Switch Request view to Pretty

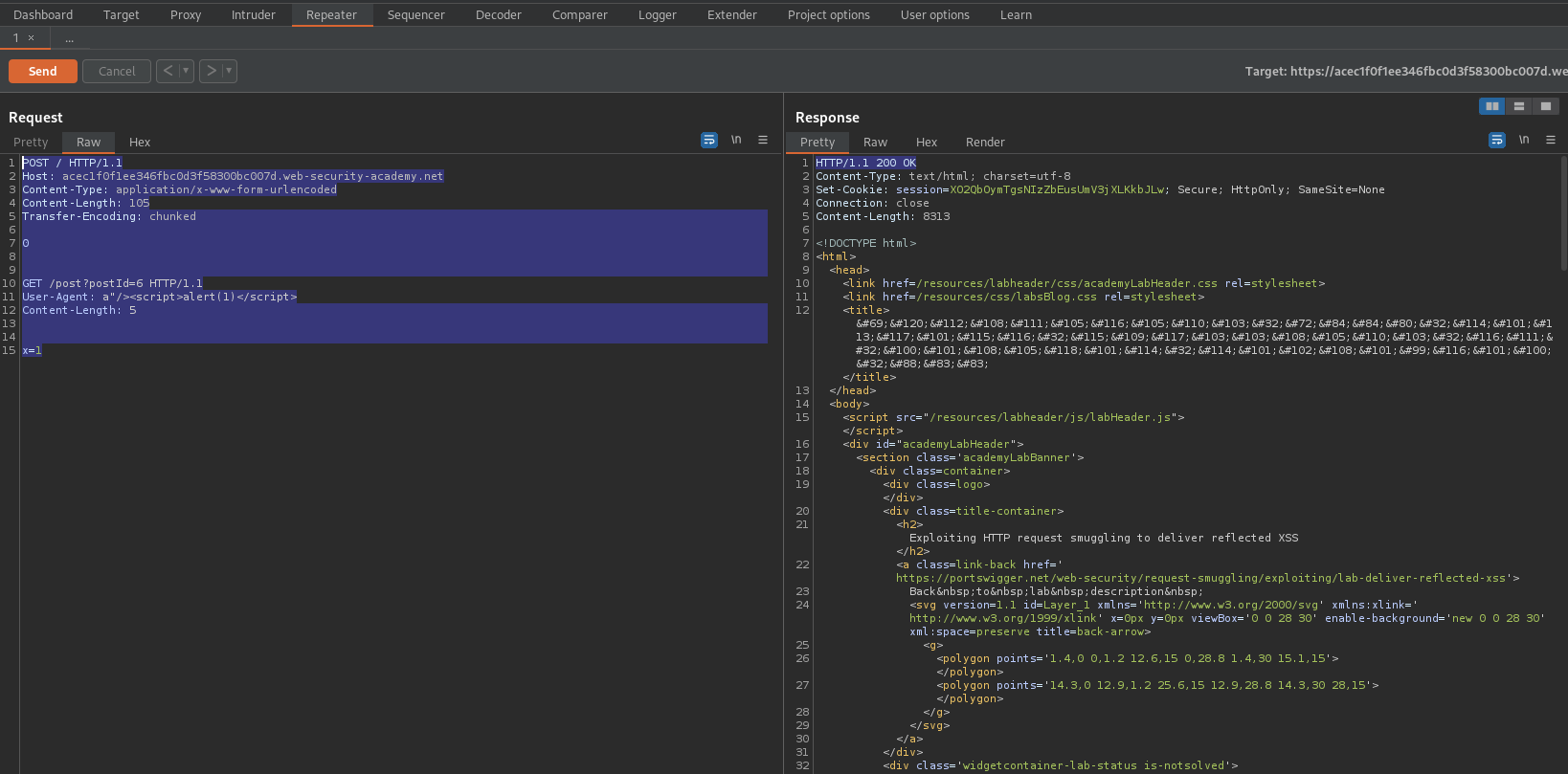click(31, 142)
